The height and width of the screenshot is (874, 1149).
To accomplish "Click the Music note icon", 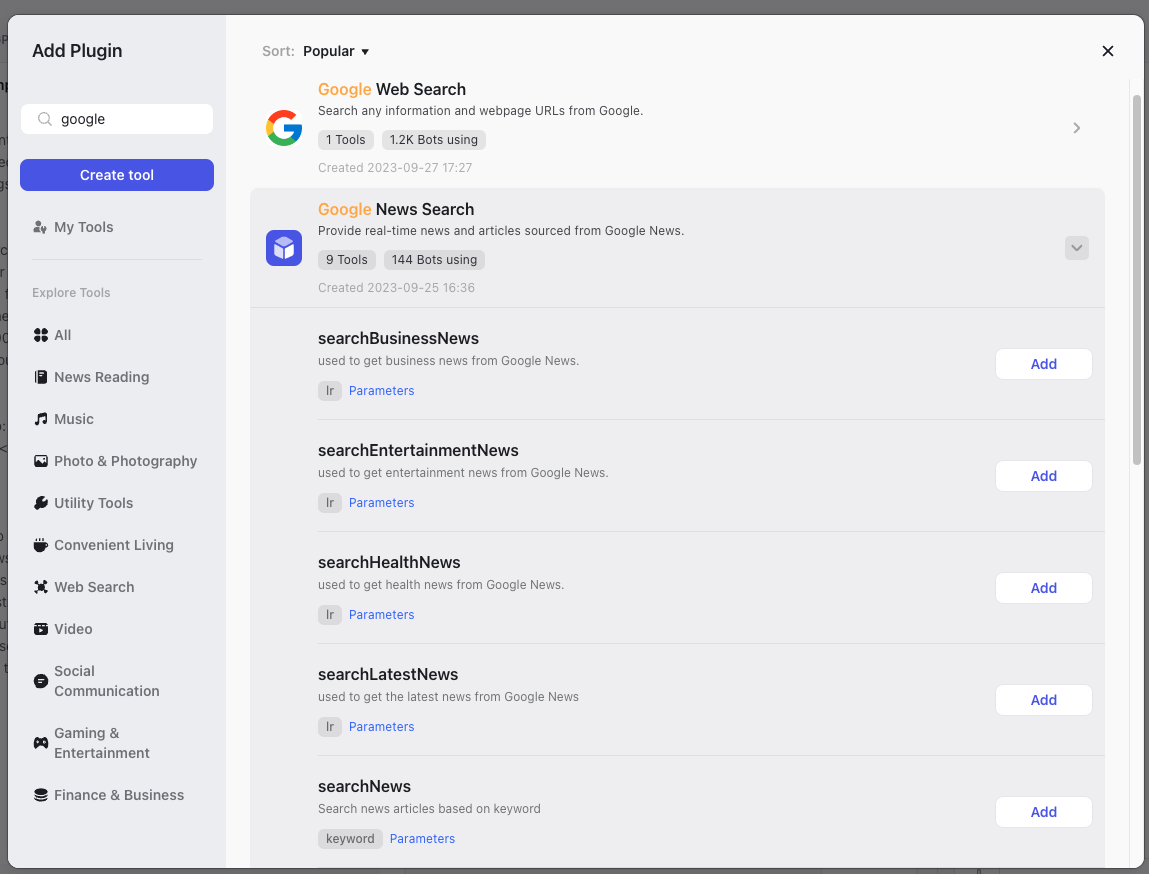I will point(40,419).
